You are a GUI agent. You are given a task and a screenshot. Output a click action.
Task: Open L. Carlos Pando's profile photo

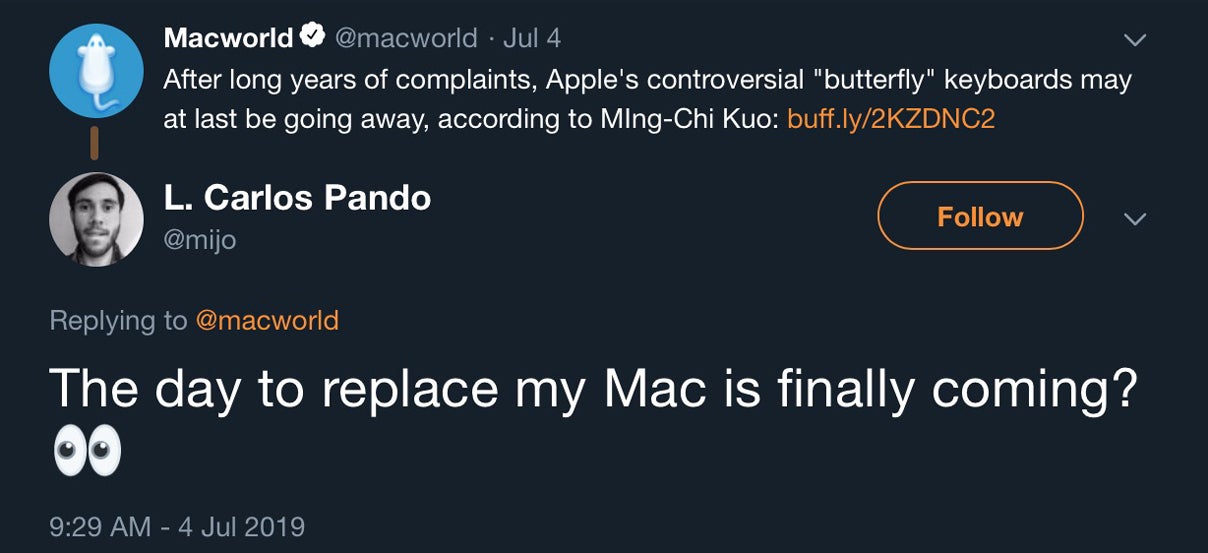[x=96, y=220]
